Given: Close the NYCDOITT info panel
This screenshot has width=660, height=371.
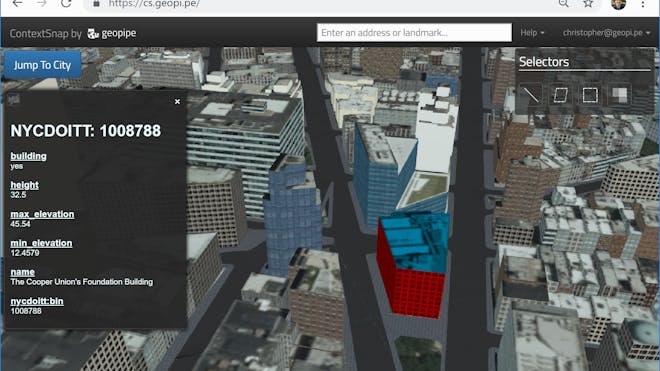Looking at the screenshot, I should point(177,101).
